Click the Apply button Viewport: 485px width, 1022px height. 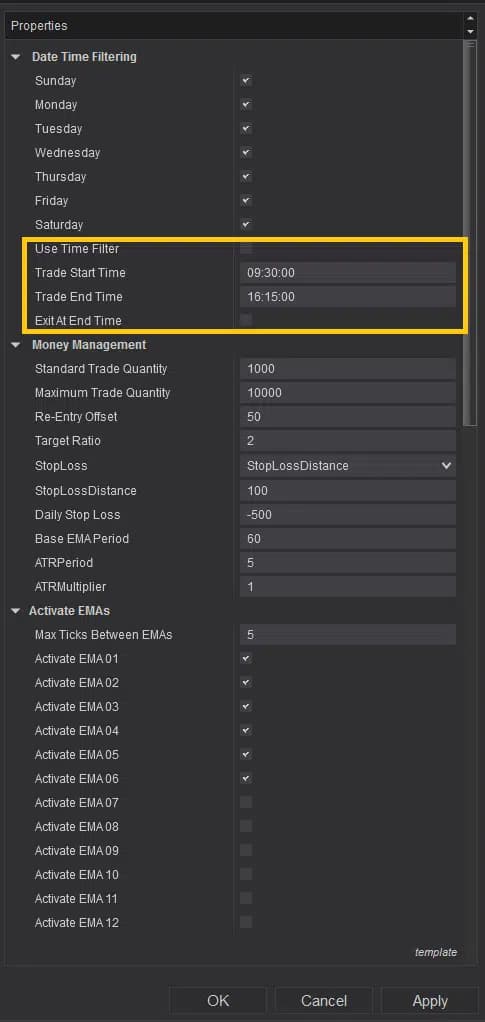(x=430, y=1000)
